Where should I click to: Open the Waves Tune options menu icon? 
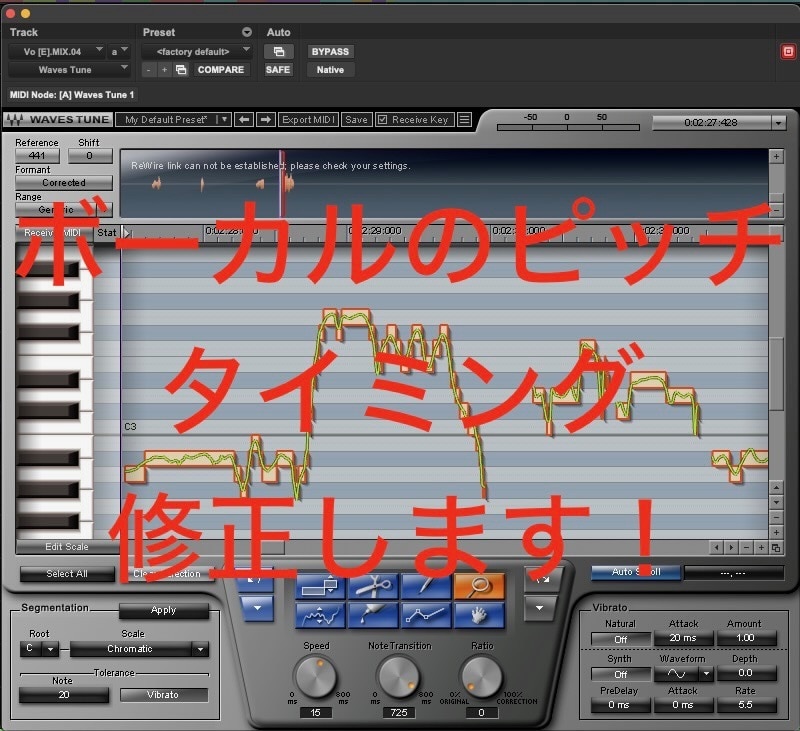point(464,119)
